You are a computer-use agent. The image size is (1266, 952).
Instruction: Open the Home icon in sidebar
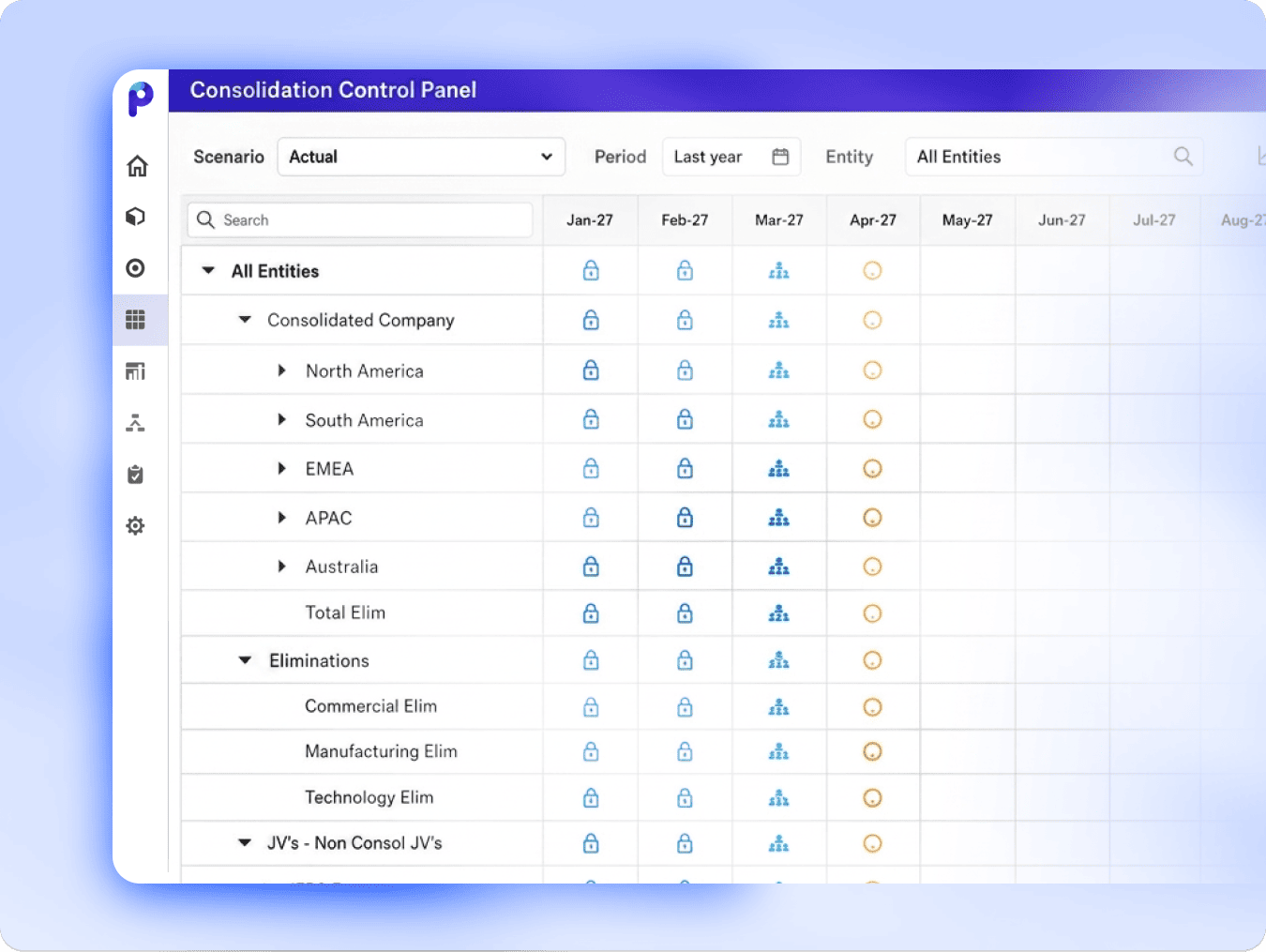pyautogui.click(x=137, y=166)
